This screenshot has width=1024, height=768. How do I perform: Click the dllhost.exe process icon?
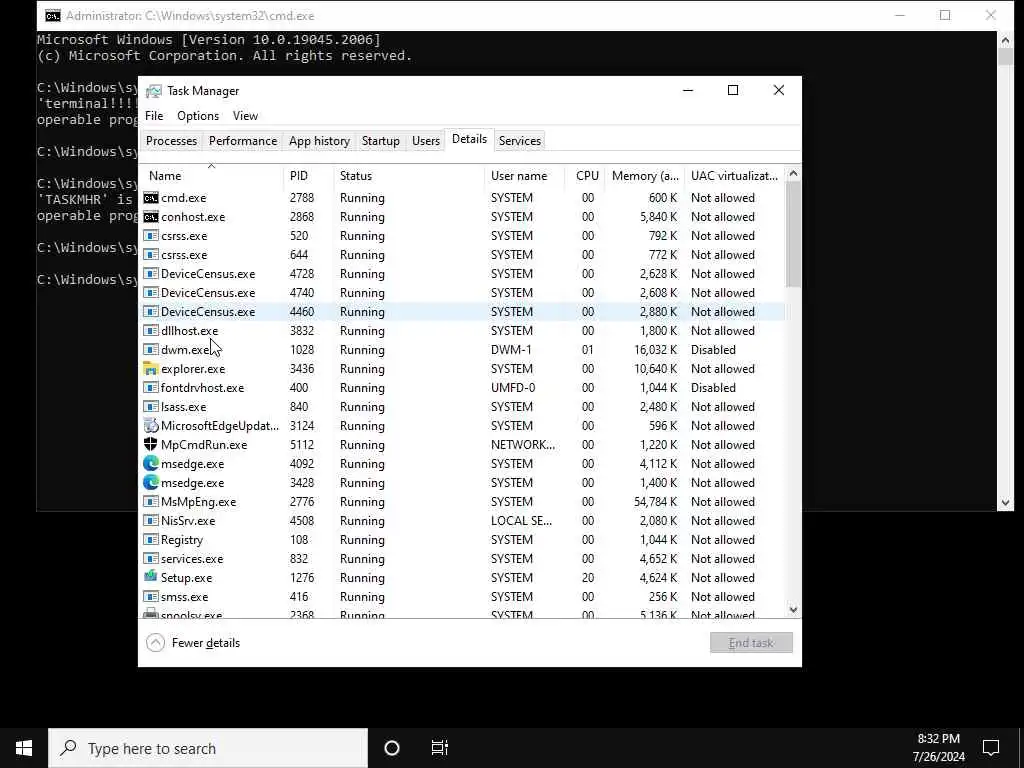pos(151,330)
